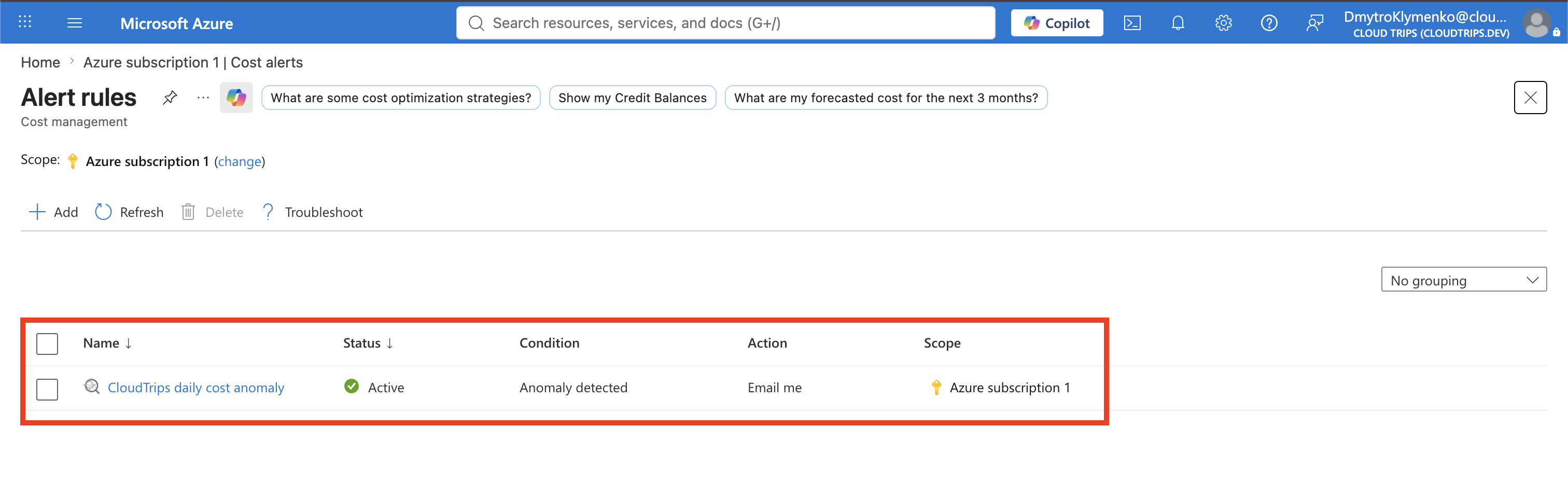Click the Copilot button in header
The width and height of the screenshot is (1568, 496).
pos(1056,23)
